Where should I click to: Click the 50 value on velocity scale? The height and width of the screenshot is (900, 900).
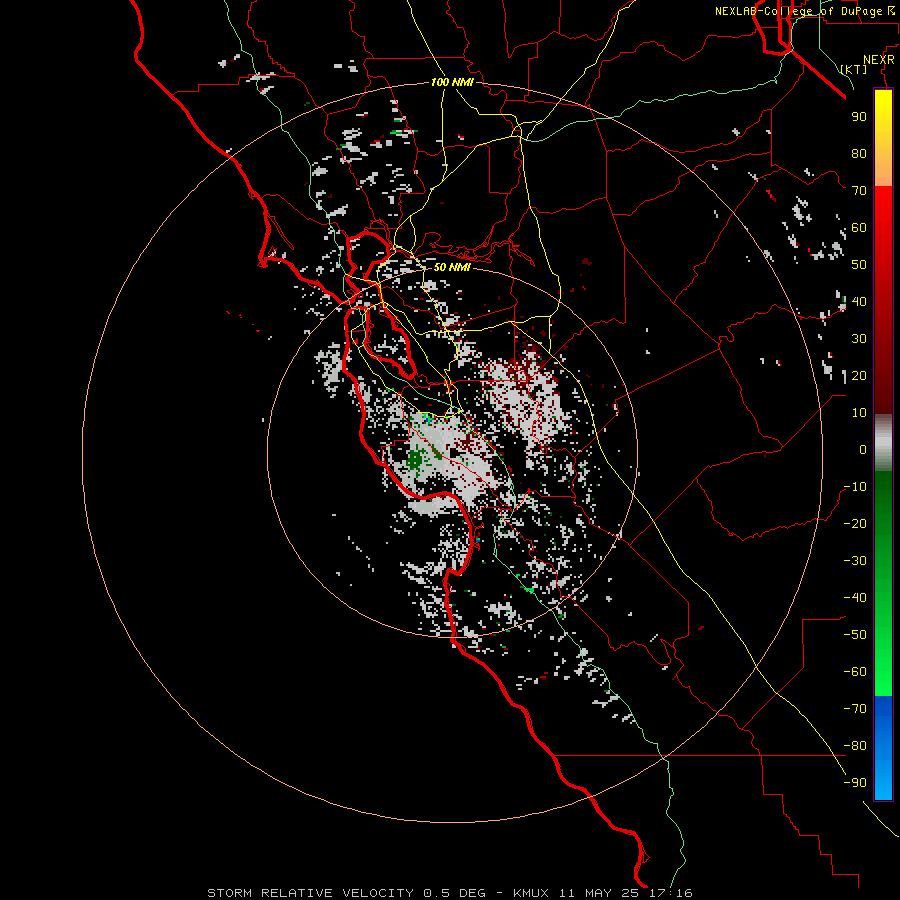tap(859, 265)
